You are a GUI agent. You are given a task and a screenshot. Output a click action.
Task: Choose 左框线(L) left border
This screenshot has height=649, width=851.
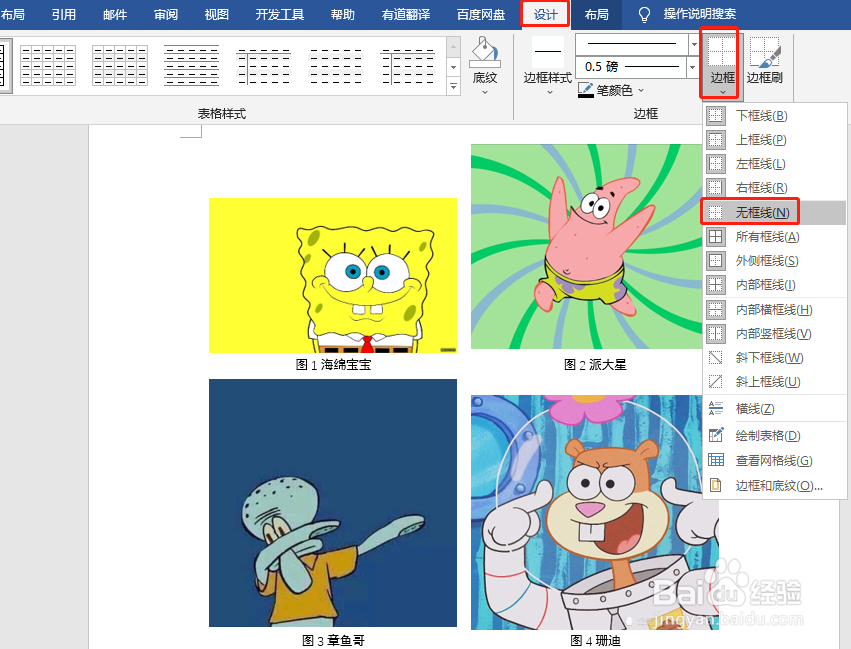775,164
